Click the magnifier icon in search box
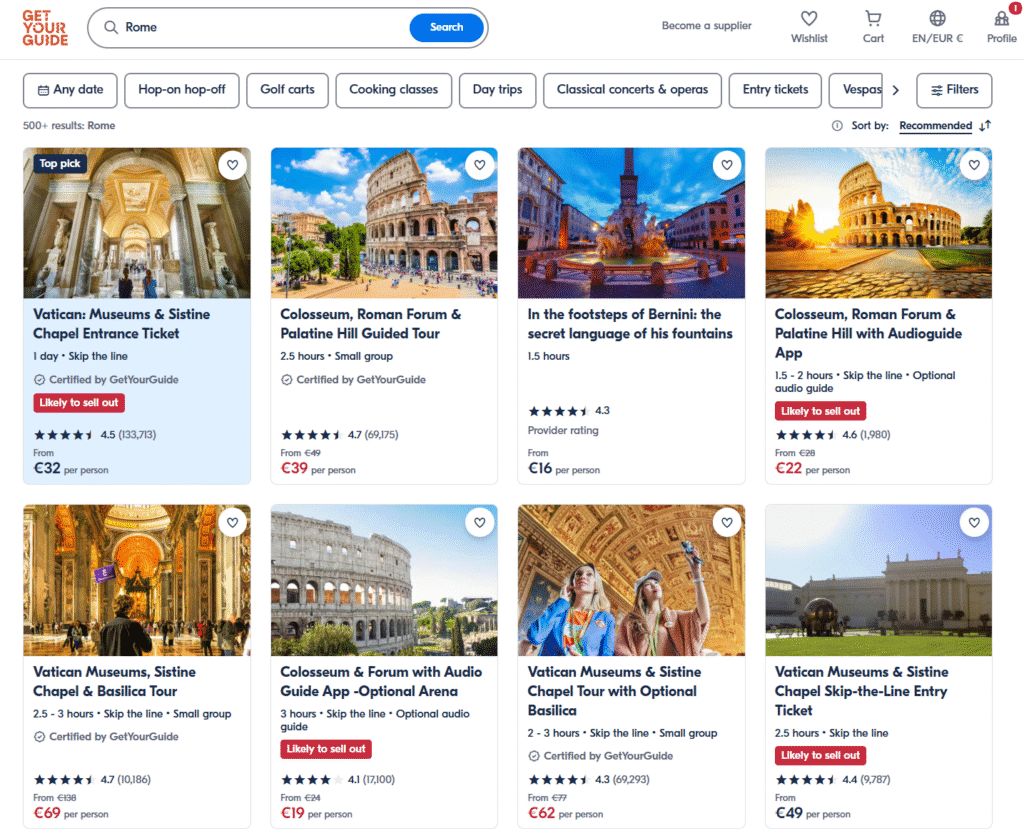 click(x=111, y=27)
